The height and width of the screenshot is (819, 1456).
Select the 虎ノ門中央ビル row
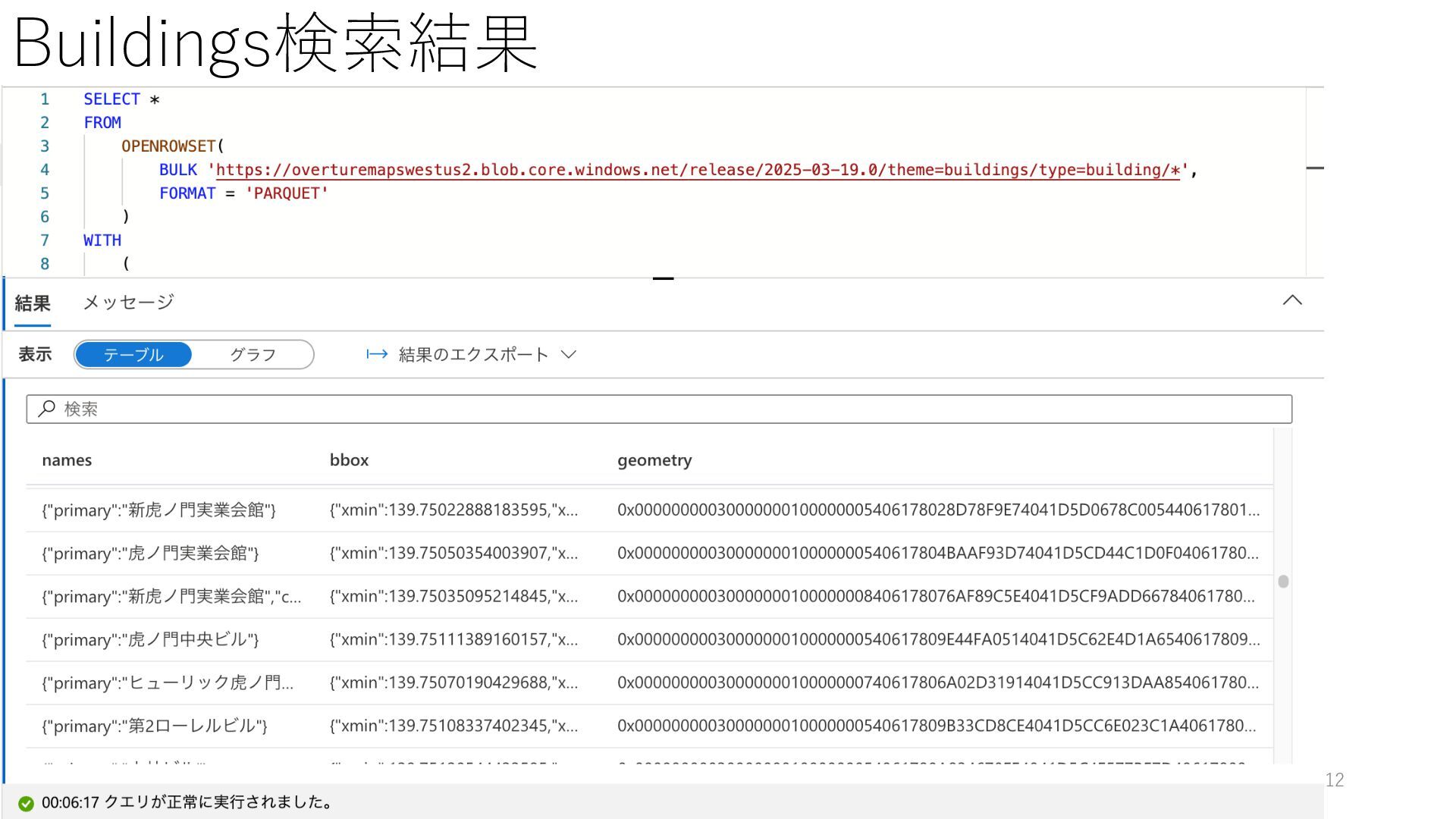[x=150, y=639]
